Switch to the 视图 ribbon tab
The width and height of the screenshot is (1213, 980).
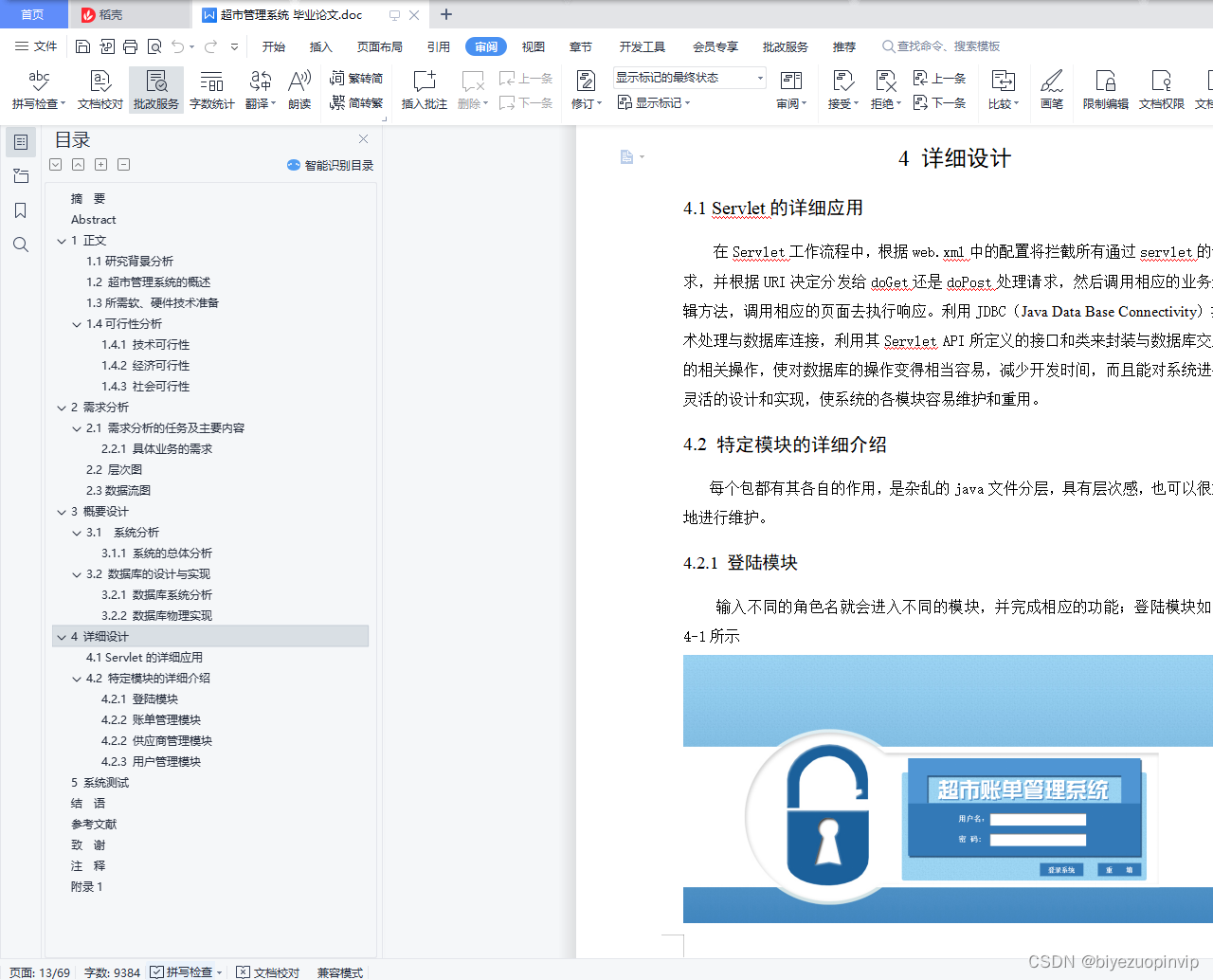[x=534, y=46]
